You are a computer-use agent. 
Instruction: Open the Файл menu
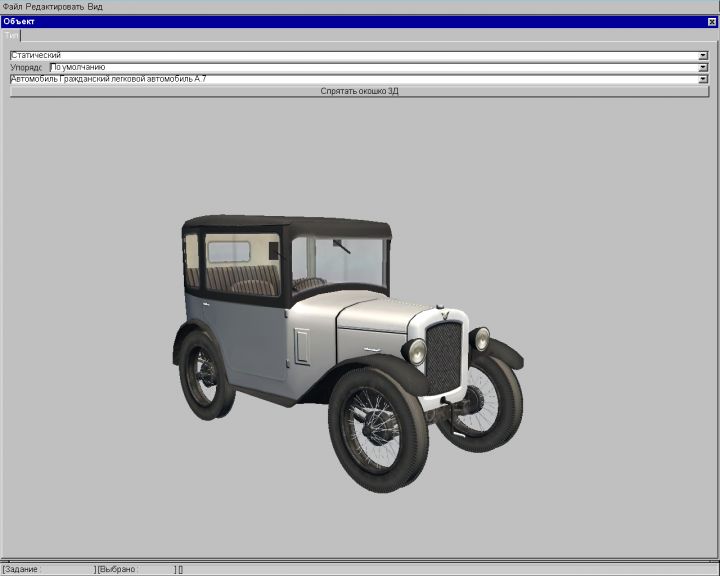point(12,6)
